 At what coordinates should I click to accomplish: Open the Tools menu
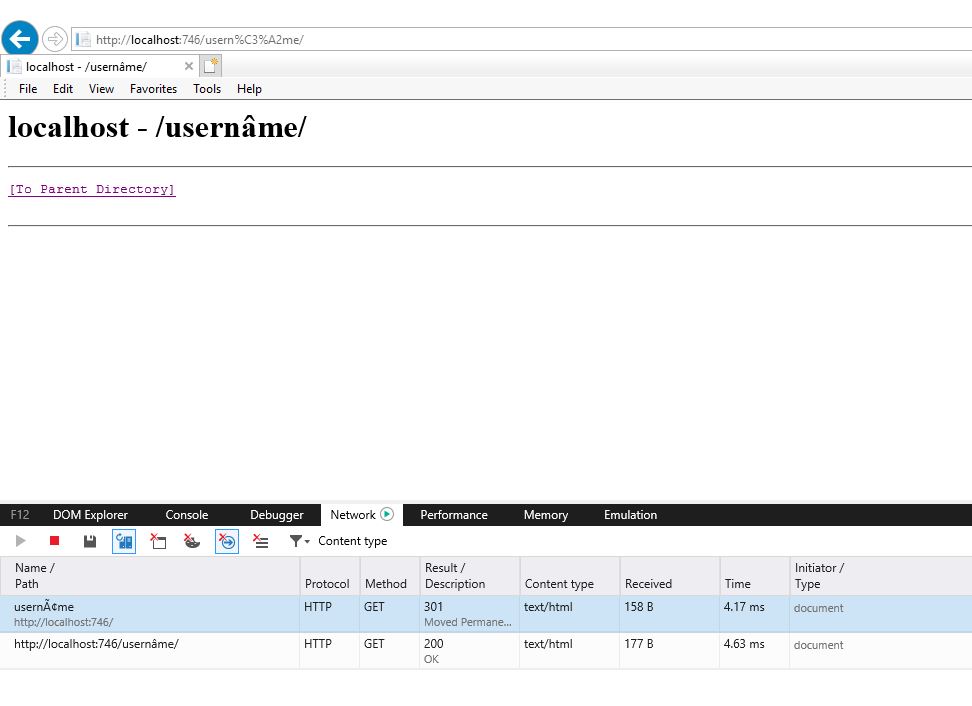(x=207, y=89)
